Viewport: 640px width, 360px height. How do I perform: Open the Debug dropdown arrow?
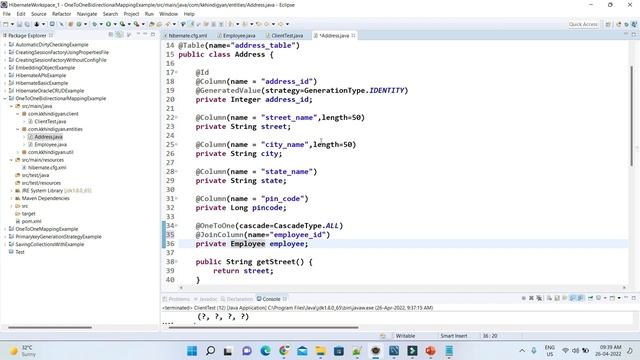tap(101, 24)
